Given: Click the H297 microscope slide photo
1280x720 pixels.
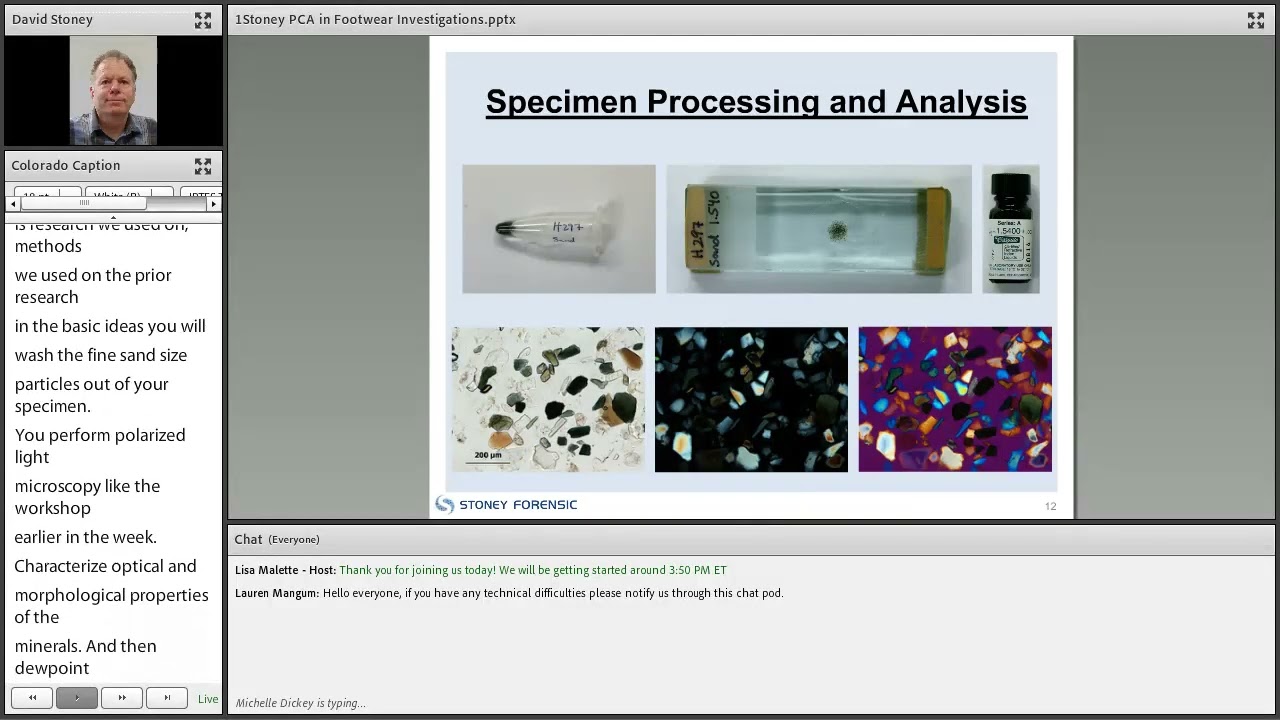Looking at the screenshot, I should (x=819, y=229).
